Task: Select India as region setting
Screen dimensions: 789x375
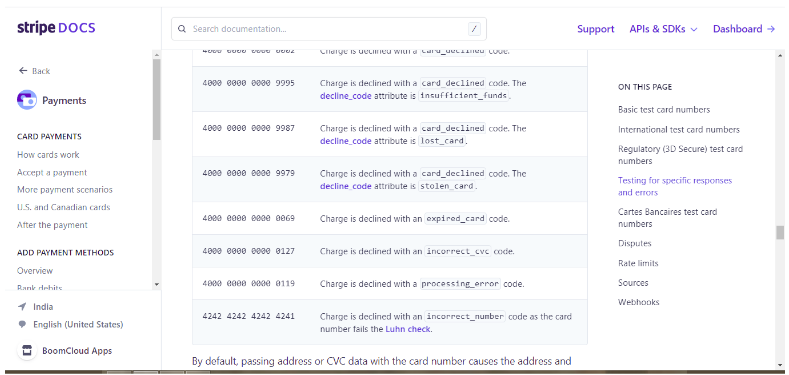Action: pos(43,307)
